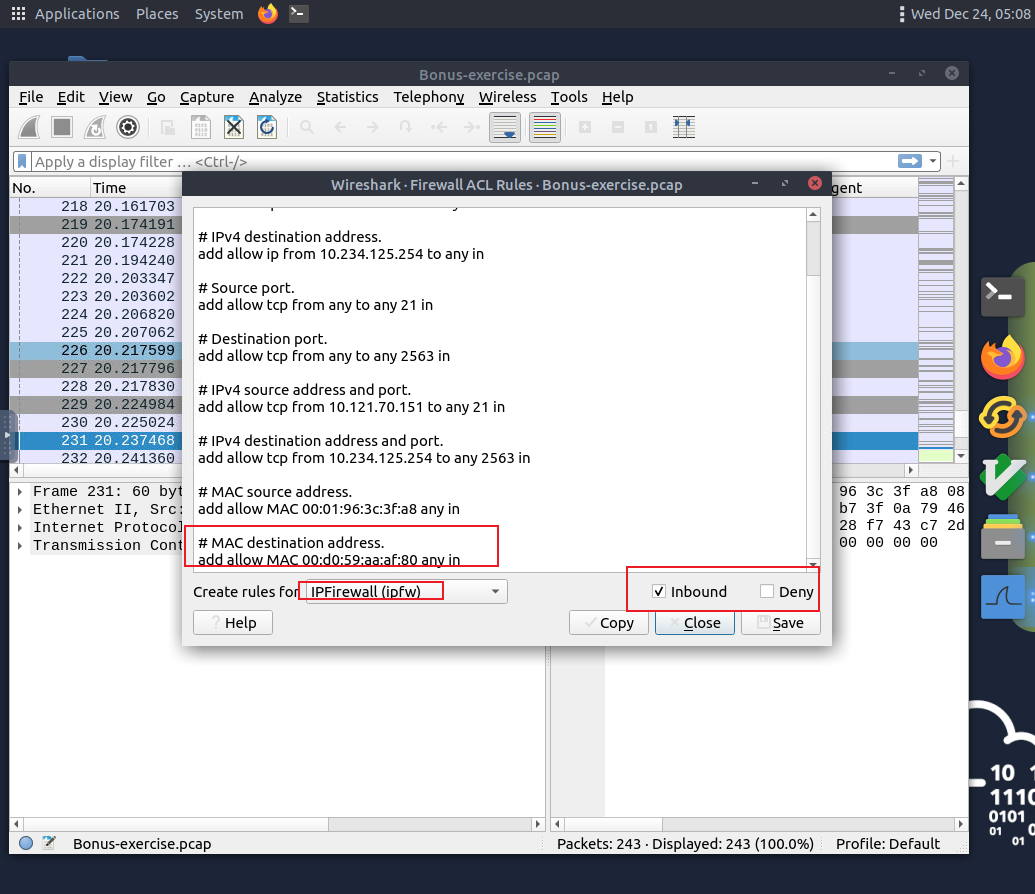Open the expert information status bar icon

tap(26, 843)
